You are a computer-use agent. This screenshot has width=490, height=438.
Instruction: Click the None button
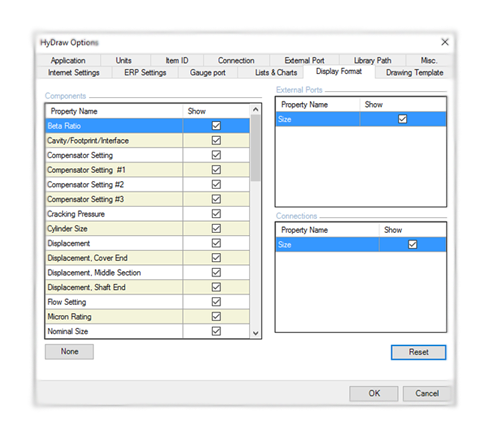69,352
